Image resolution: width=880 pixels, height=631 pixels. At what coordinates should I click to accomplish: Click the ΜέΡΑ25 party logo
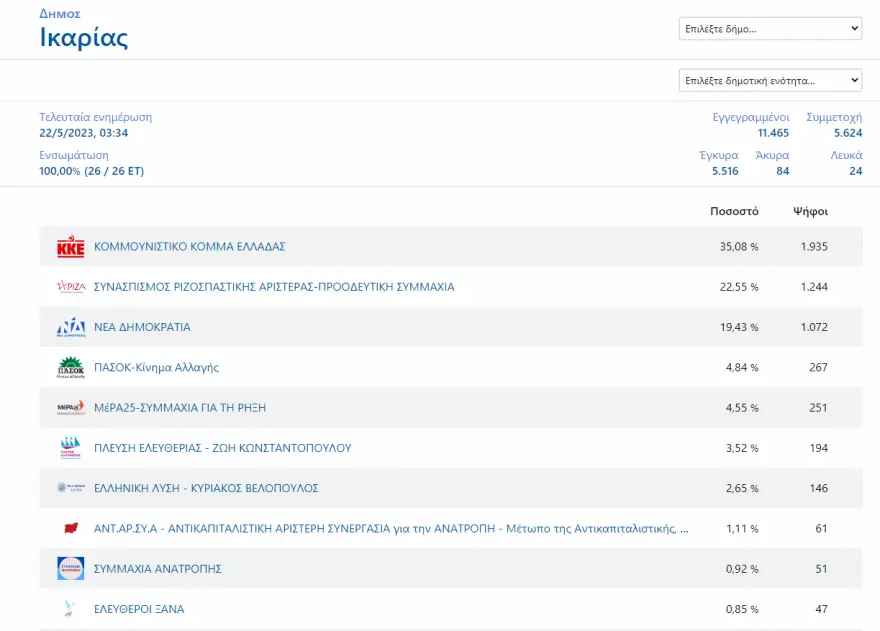coord(71,408)
